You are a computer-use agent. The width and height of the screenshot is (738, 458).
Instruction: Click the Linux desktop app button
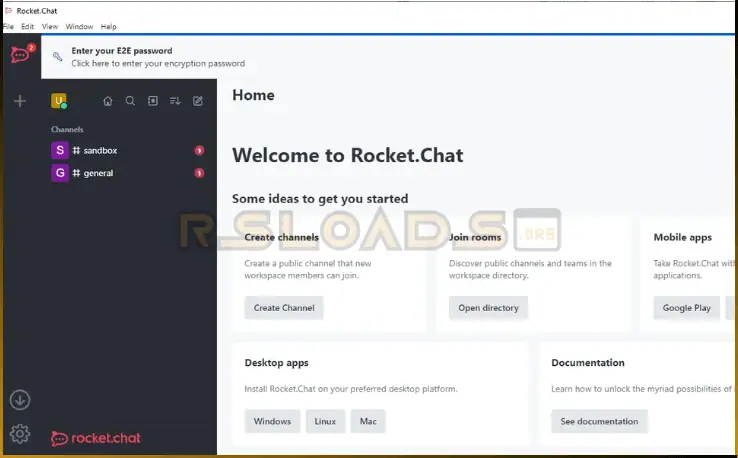click(325, 421)
